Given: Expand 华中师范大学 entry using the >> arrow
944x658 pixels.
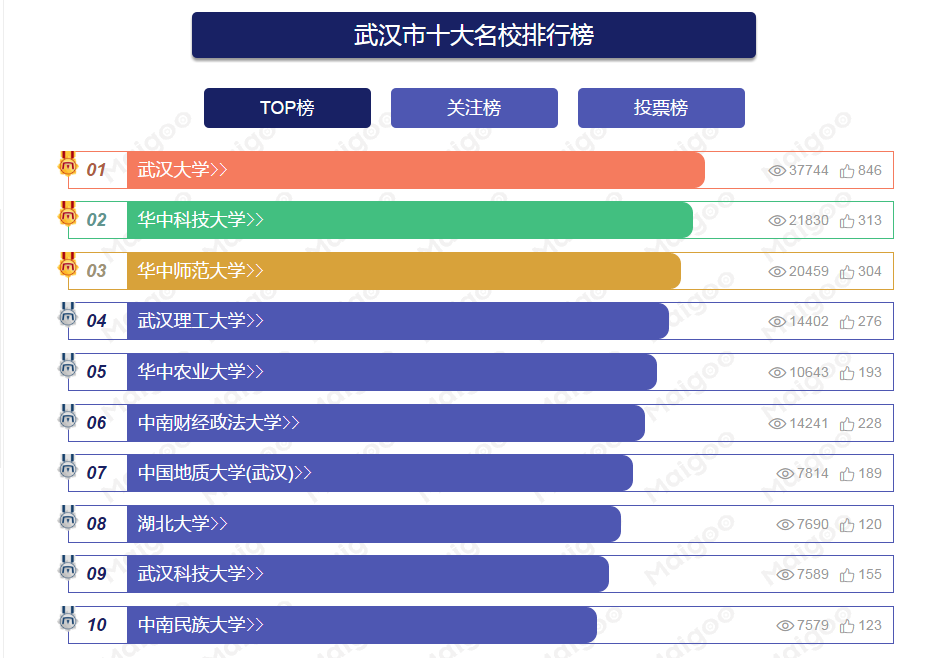Looking at the screenshot, I should tap(255, 270).
